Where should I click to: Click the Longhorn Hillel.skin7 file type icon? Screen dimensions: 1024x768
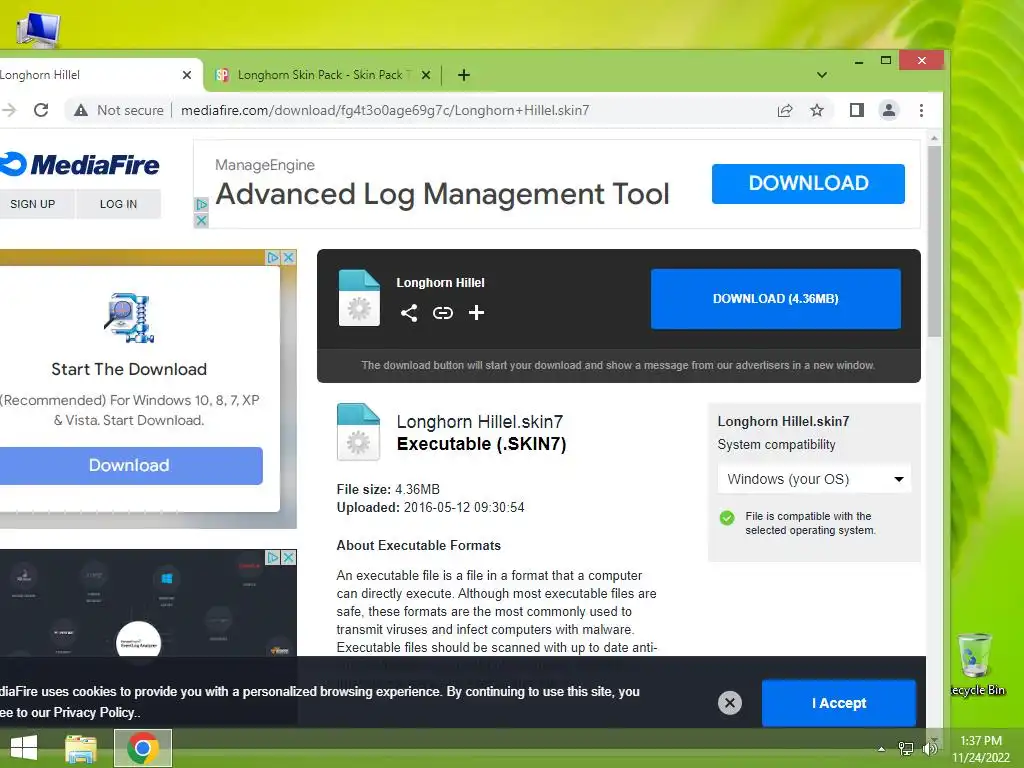click(358, 432)
